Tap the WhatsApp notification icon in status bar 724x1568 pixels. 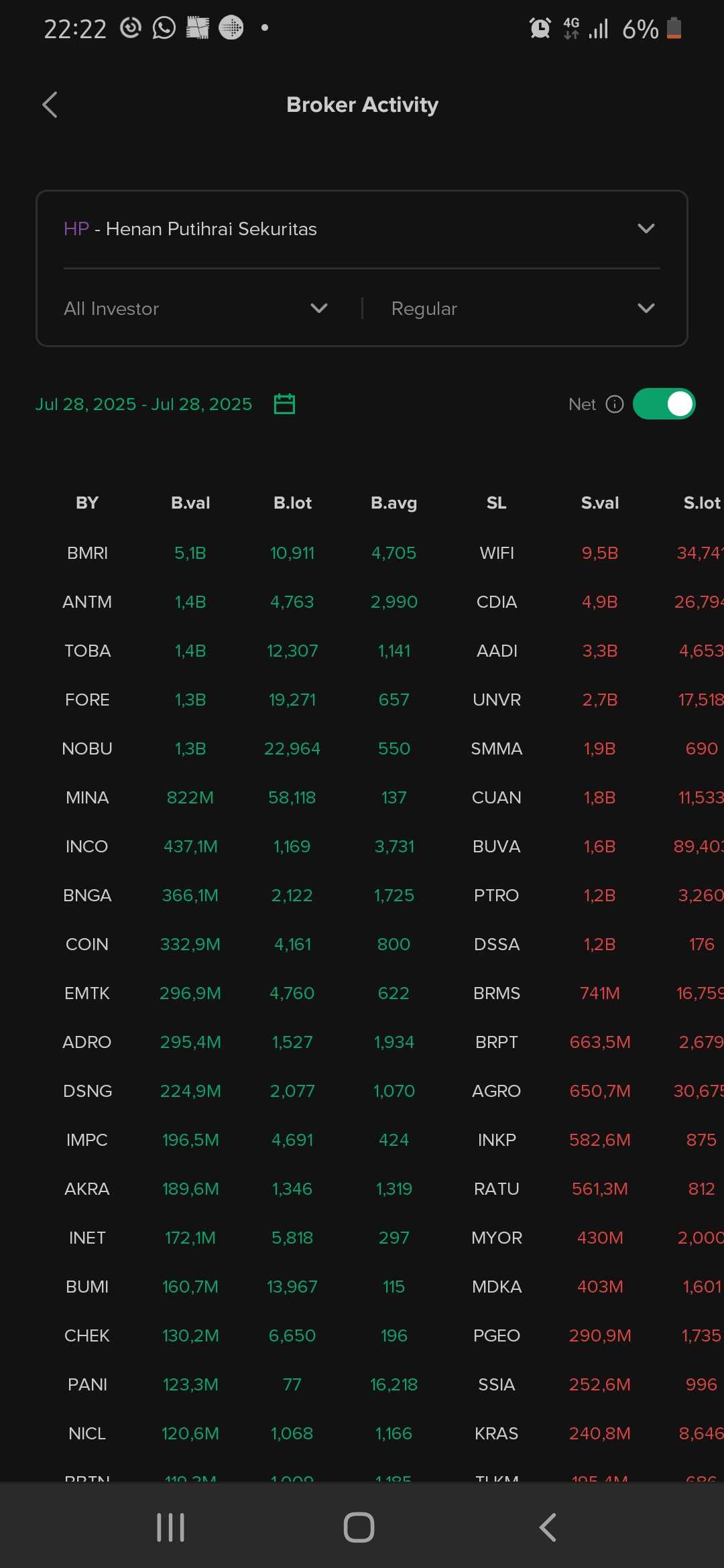(x=164, y=28)
